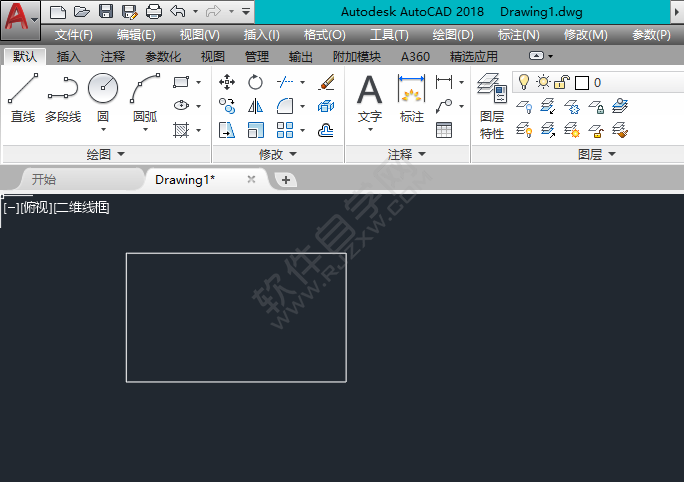
Task: Click the Mirror tool icon
Action: pos(255,106)
